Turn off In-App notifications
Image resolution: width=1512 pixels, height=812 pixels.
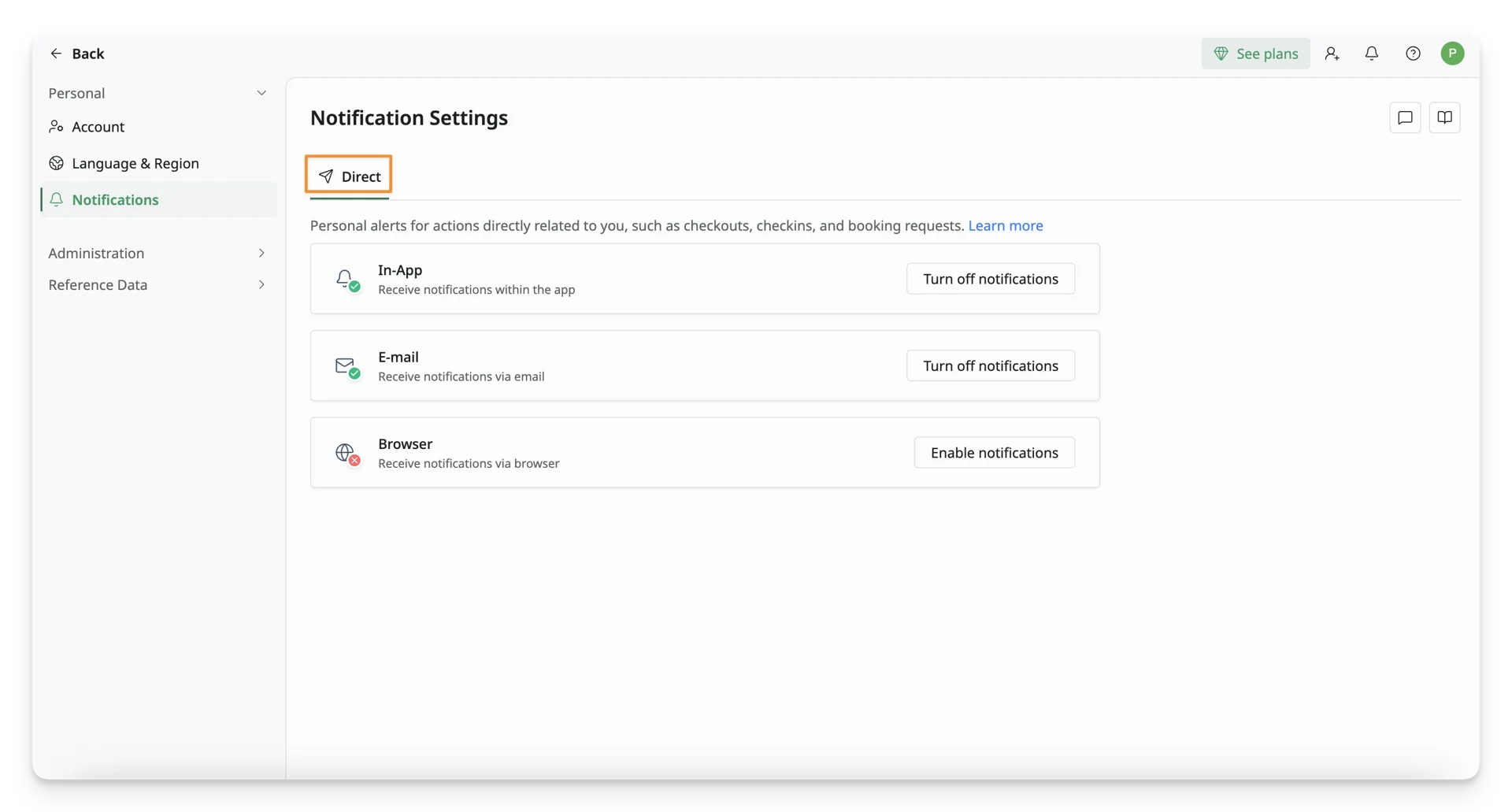(x=990, y=279)
